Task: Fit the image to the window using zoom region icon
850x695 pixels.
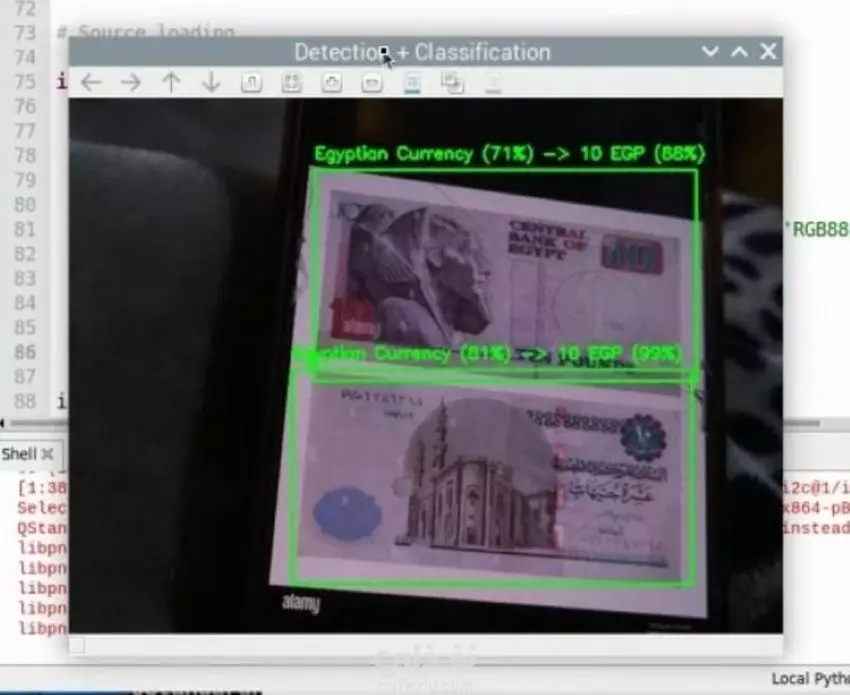Action: point(292,83)
